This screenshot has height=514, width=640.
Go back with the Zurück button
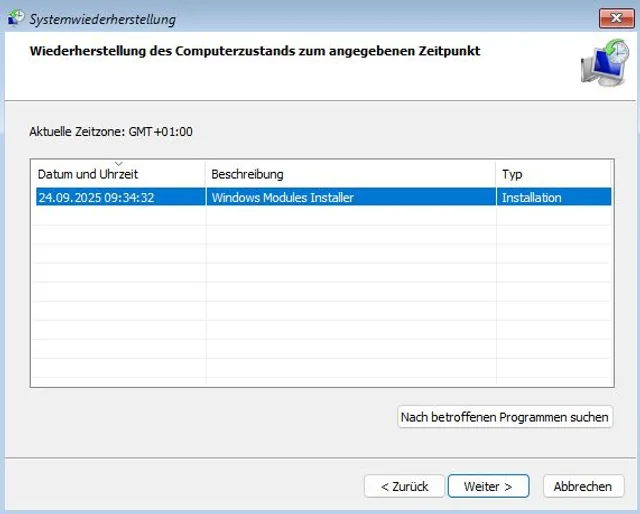404,486
